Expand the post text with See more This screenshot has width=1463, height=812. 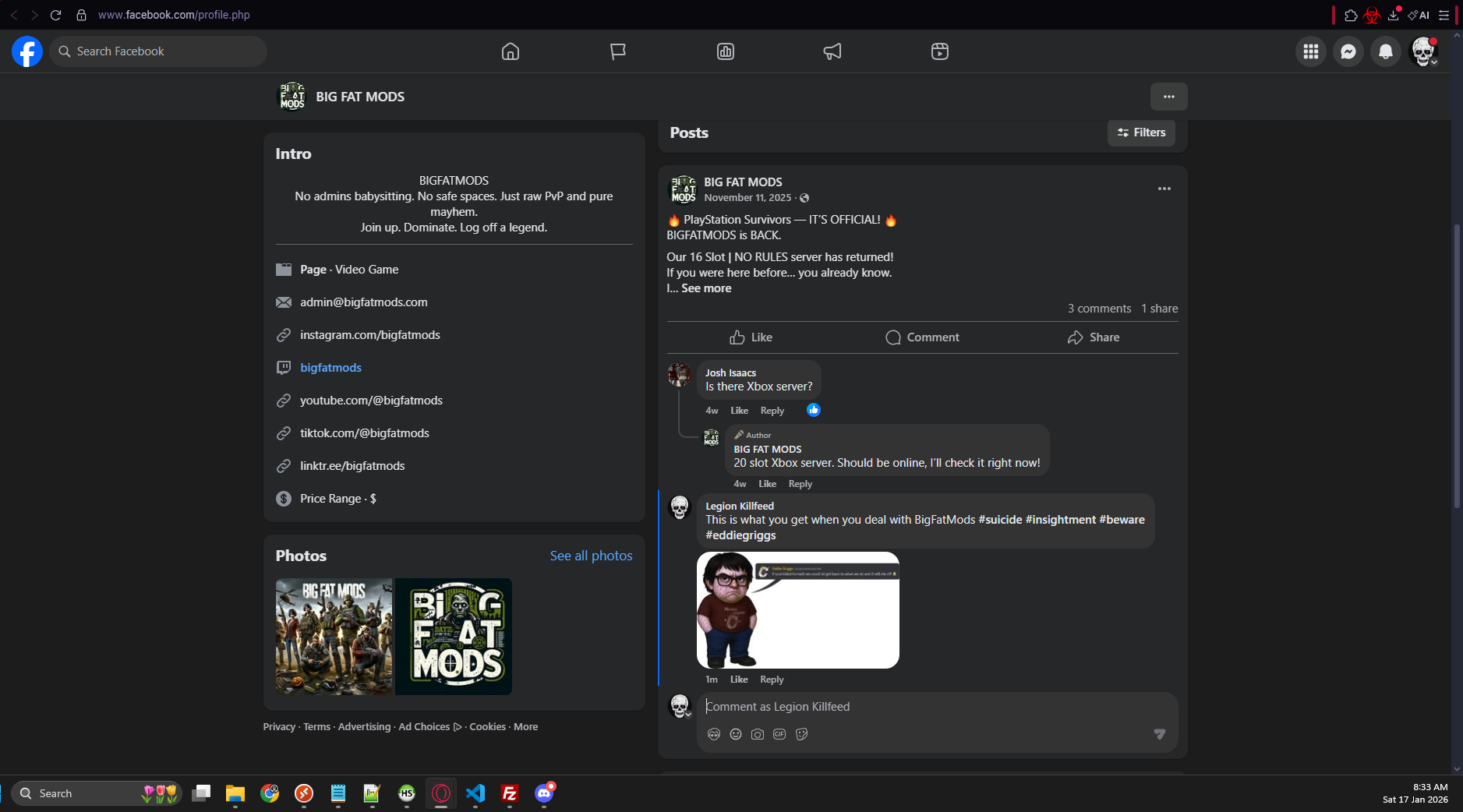pyautogui.click(x=706, y=288)
